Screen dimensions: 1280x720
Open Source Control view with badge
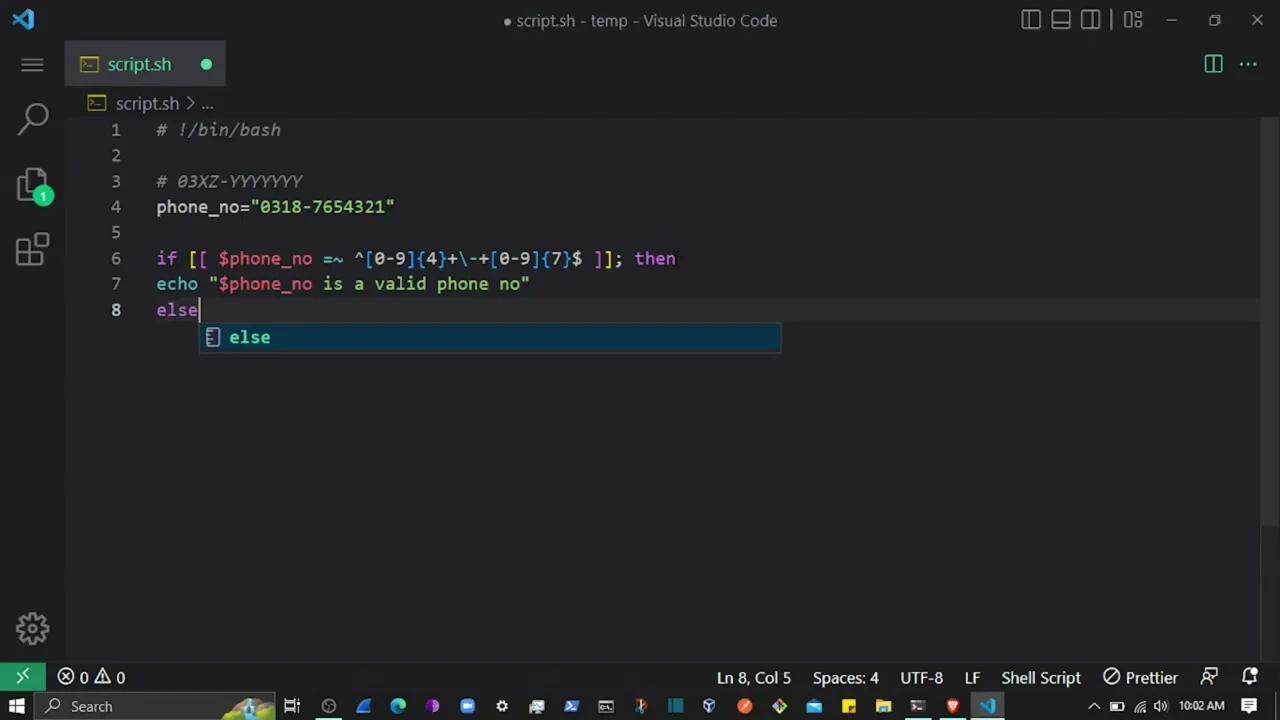coord(33,185)
